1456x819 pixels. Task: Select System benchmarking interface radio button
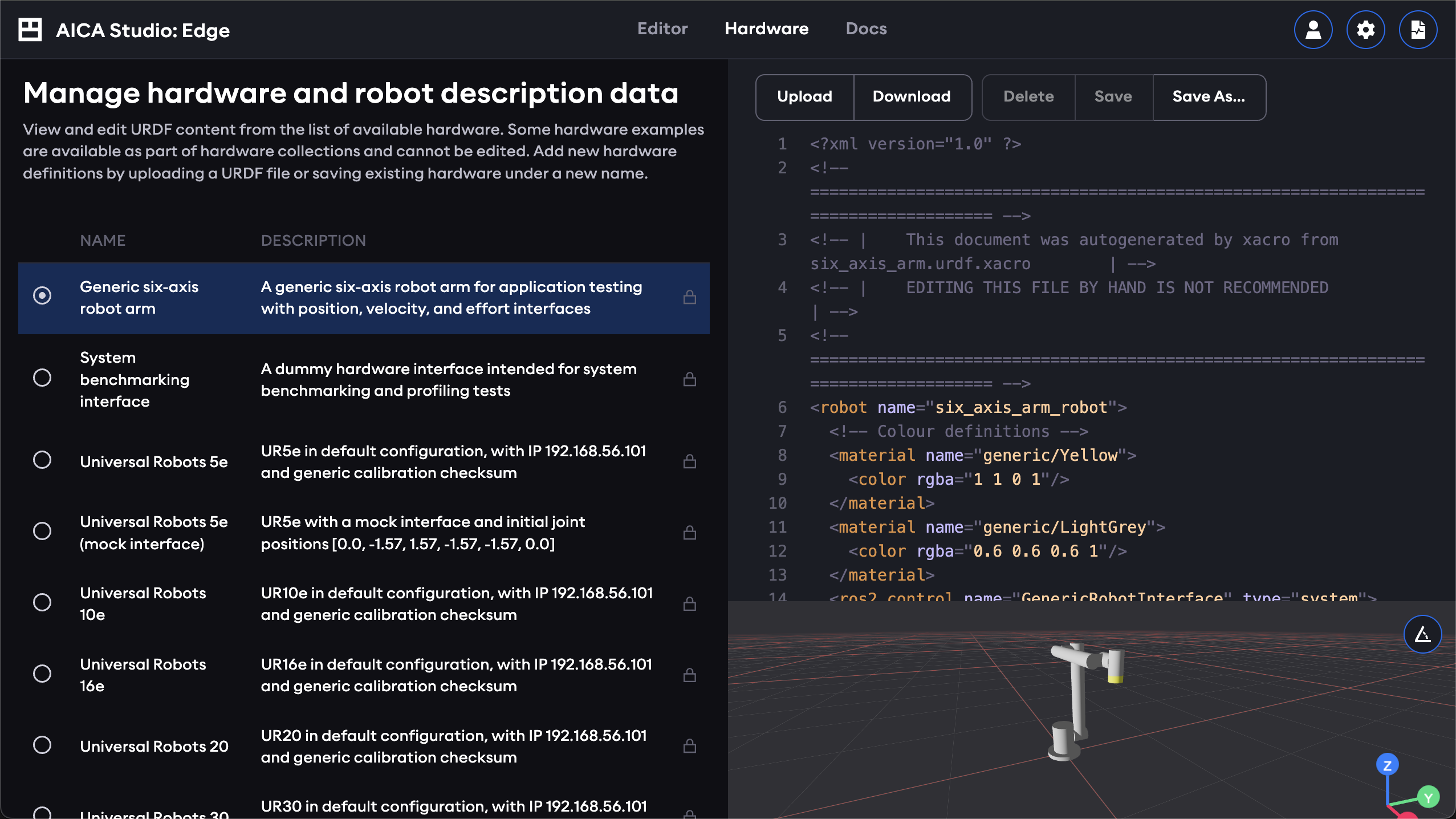pos(42,378)
